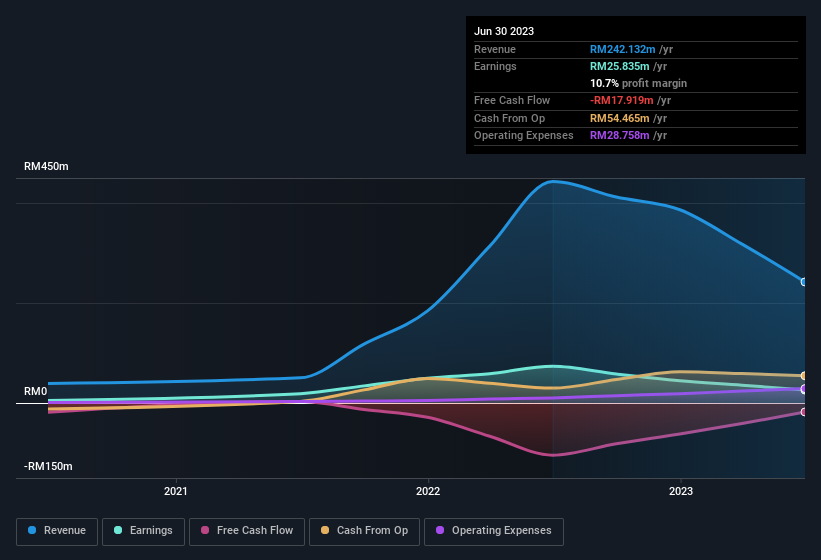821x560 pixels.
Task: Toggle the Revenue legend button
Action: point(57,531)
